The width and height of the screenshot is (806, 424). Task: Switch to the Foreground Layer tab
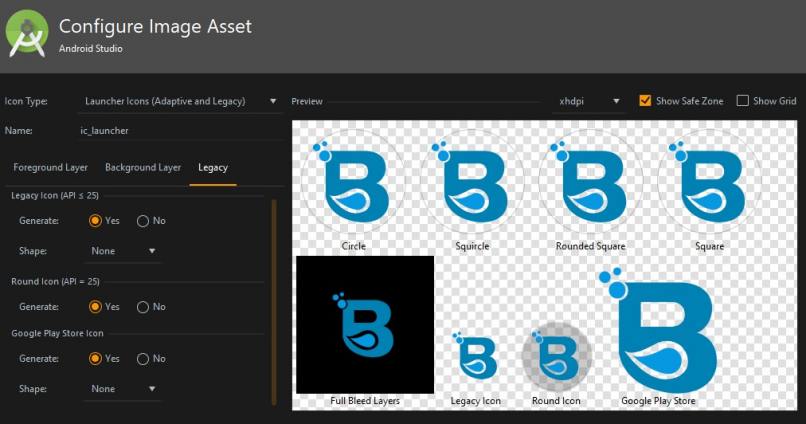coord(50,167)
